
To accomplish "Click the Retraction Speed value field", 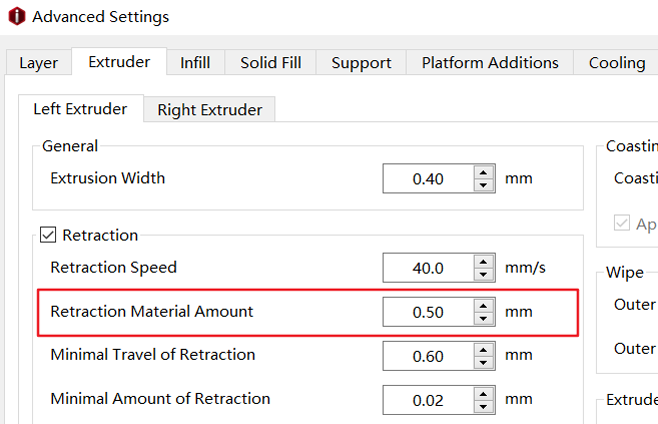I will pos(428,268).
